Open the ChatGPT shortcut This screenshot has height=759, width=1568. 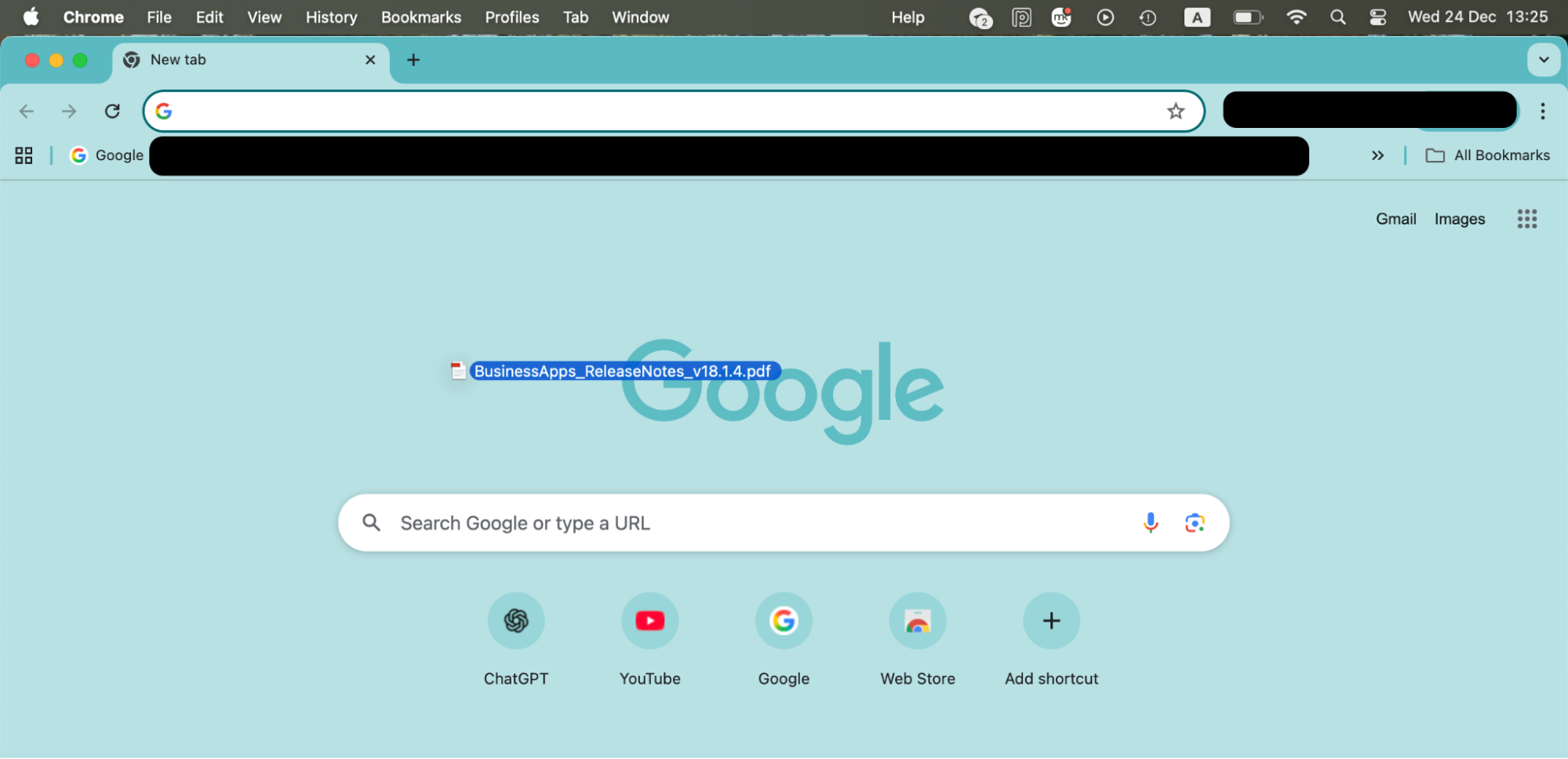515,621
